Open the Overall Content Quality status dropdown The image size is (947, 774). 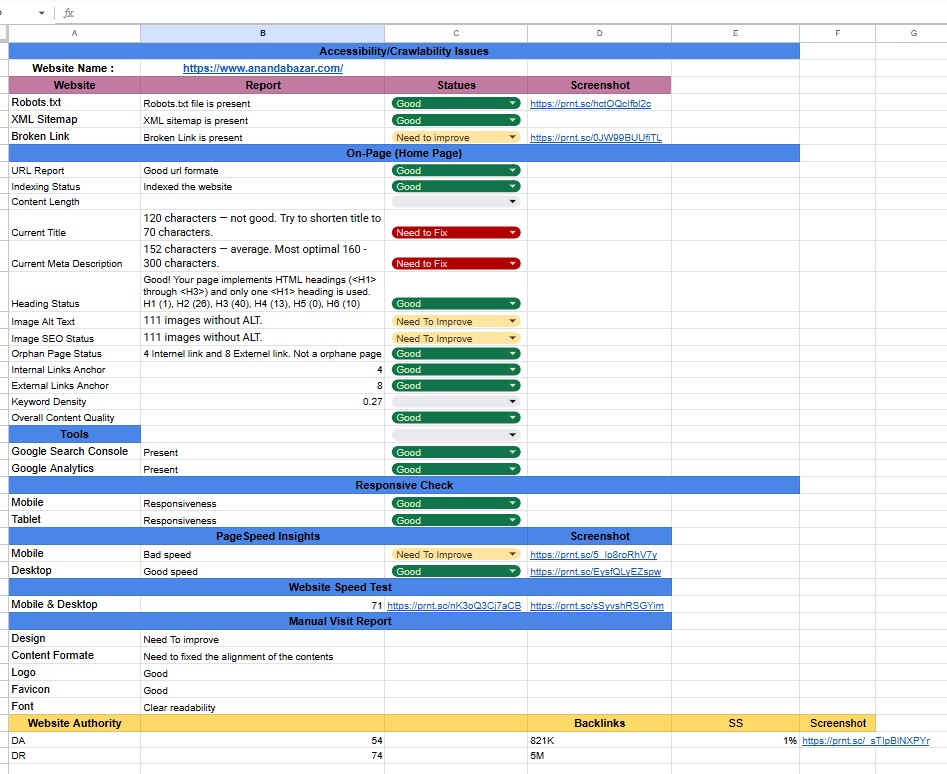pos(456,417)
